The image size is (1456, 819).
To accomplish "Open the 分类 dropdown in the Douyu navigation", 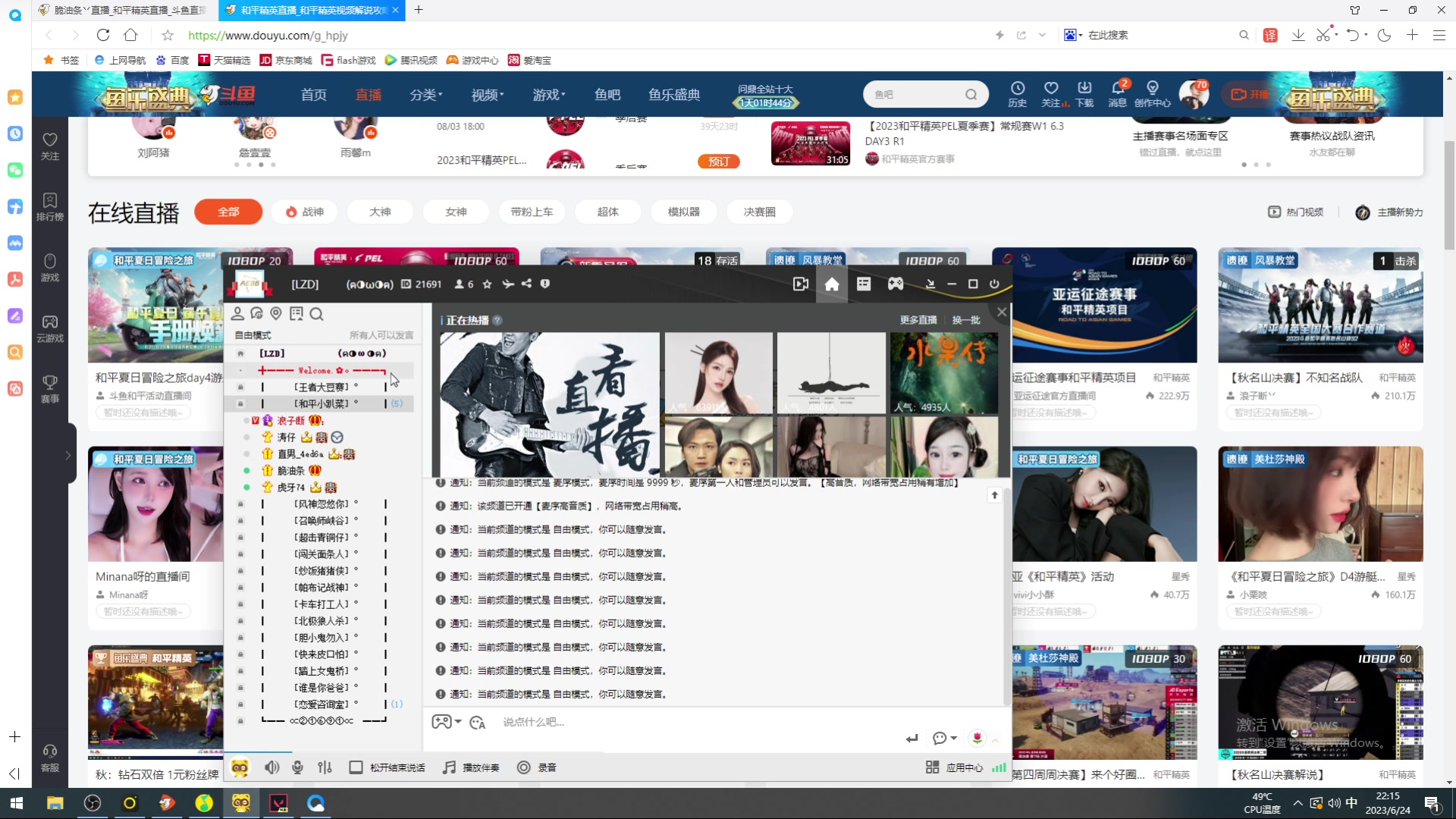I will [x=425, y=95].
